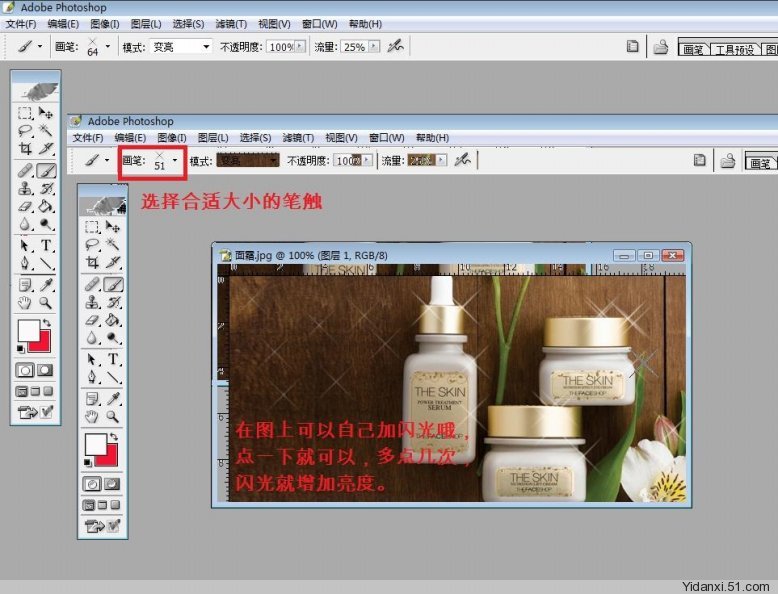Open File Browser button in brush-size-51 options bar
Viewport: 778px width, 594px height.
point(727,160)
